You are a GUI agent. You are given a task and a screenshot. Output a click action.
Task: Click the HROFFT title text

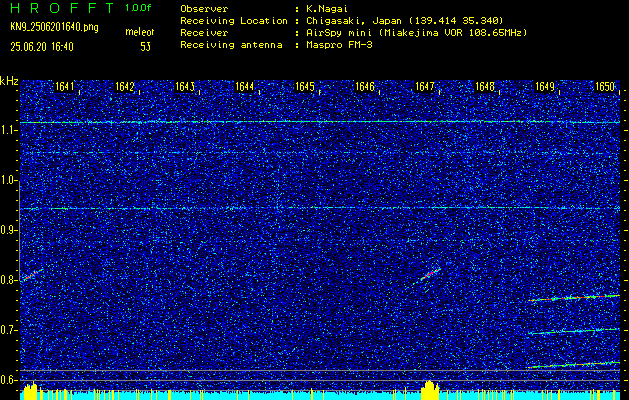point(62,8)
